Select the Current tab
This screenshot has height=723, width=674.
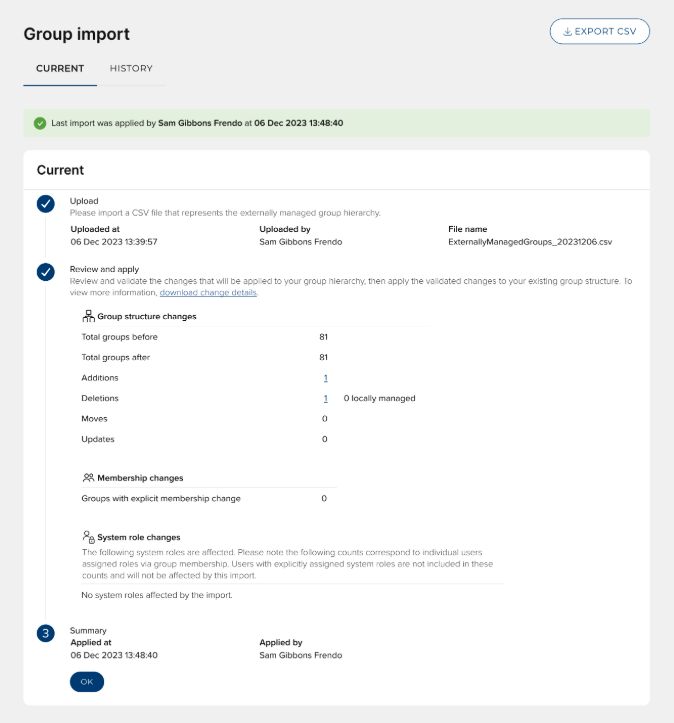pos(60,68)
